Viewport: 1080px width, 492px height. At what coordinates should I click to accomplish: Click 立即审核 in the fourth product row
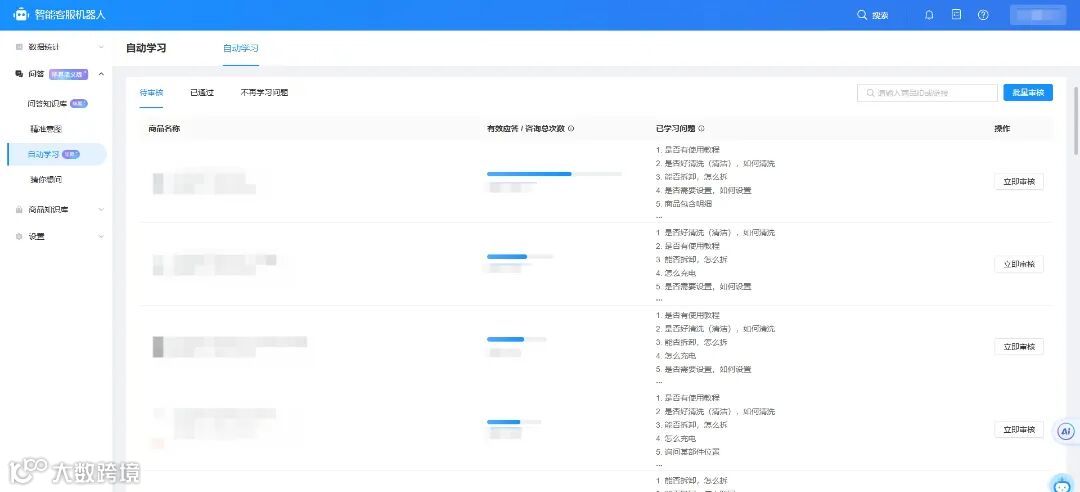pos(1019,429)
